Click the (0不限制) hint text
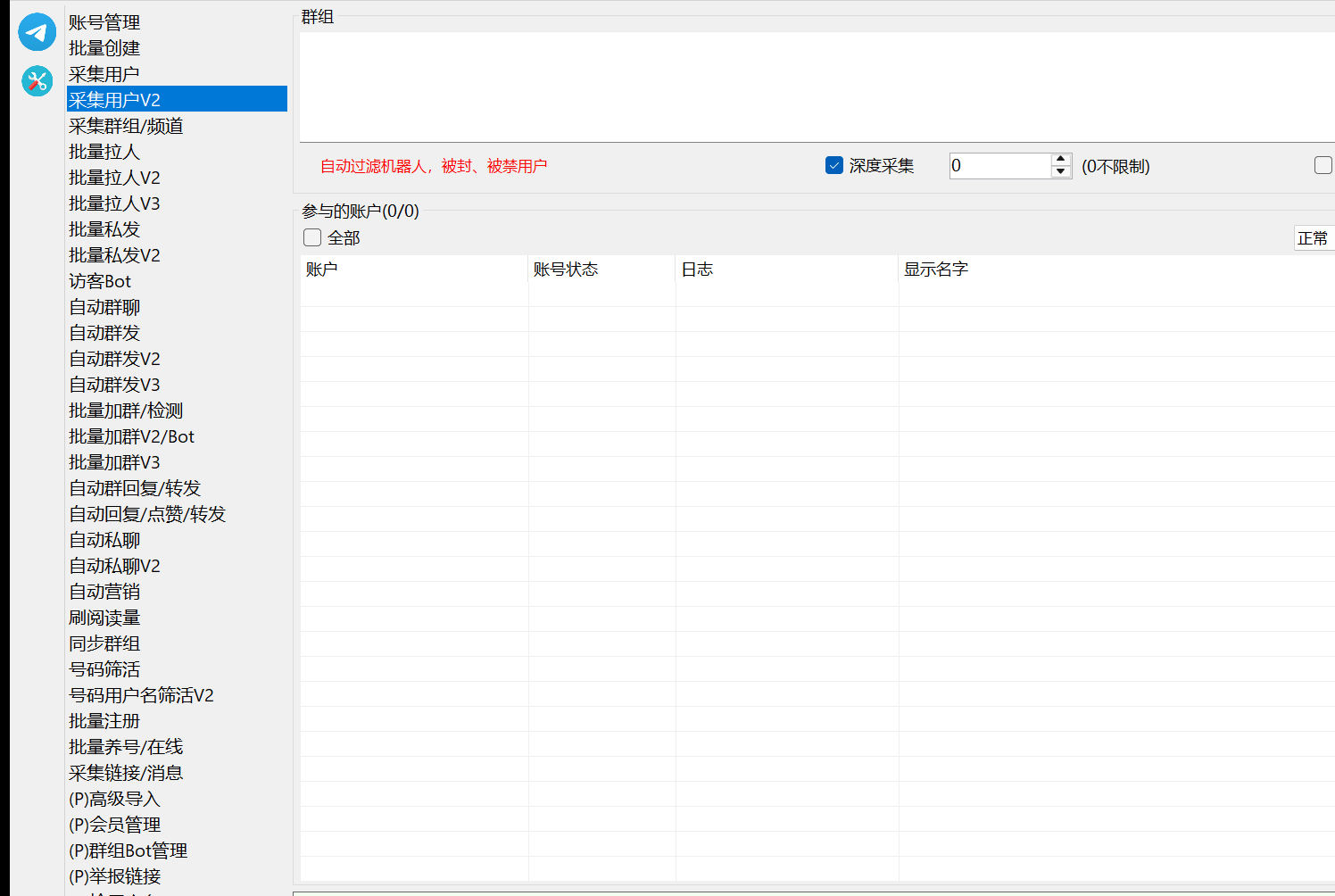Screen dimensions: 1335x896 1115,166
